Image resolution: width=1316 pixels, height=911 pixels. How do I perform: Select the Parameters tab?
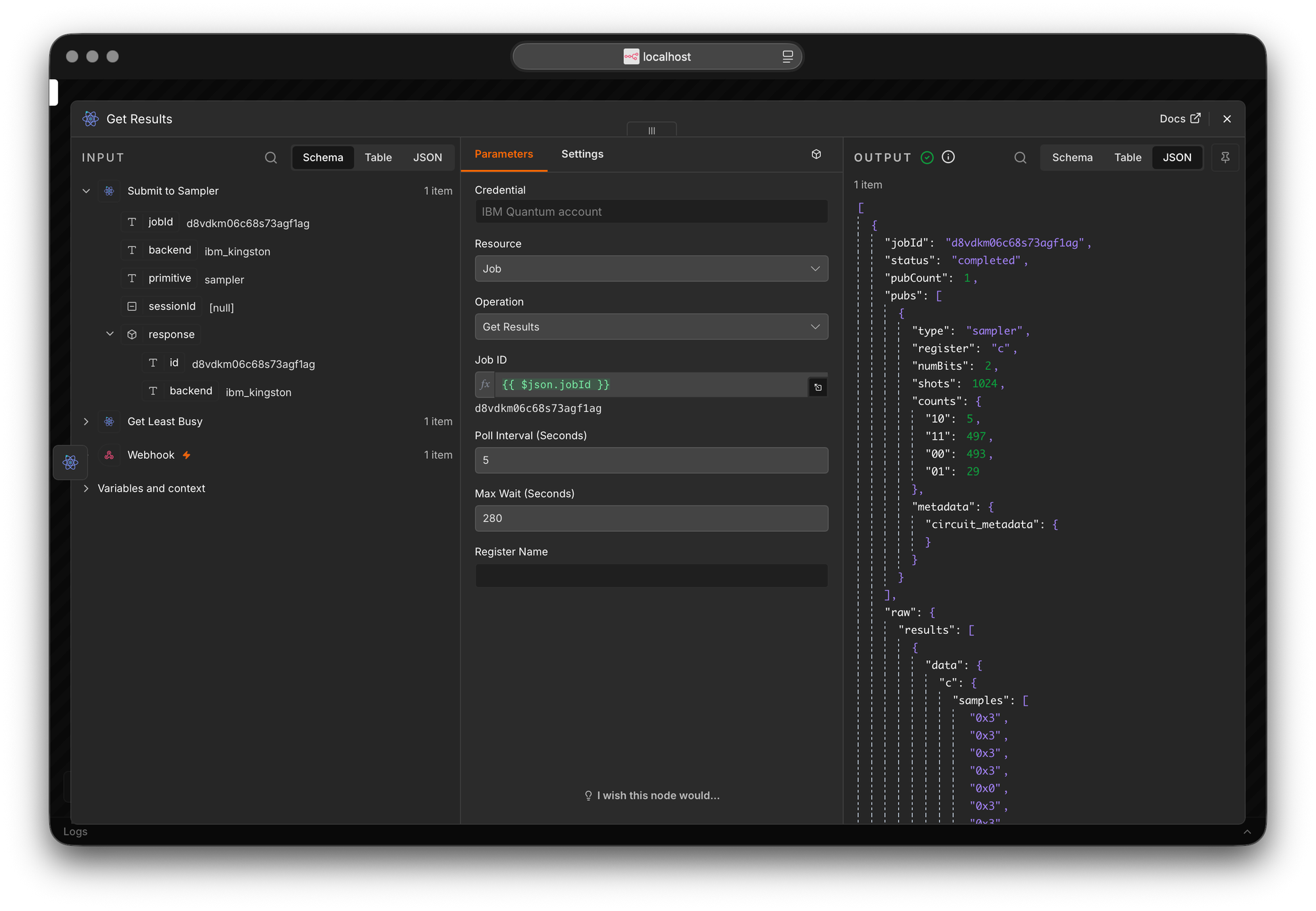tap(504, 154)
